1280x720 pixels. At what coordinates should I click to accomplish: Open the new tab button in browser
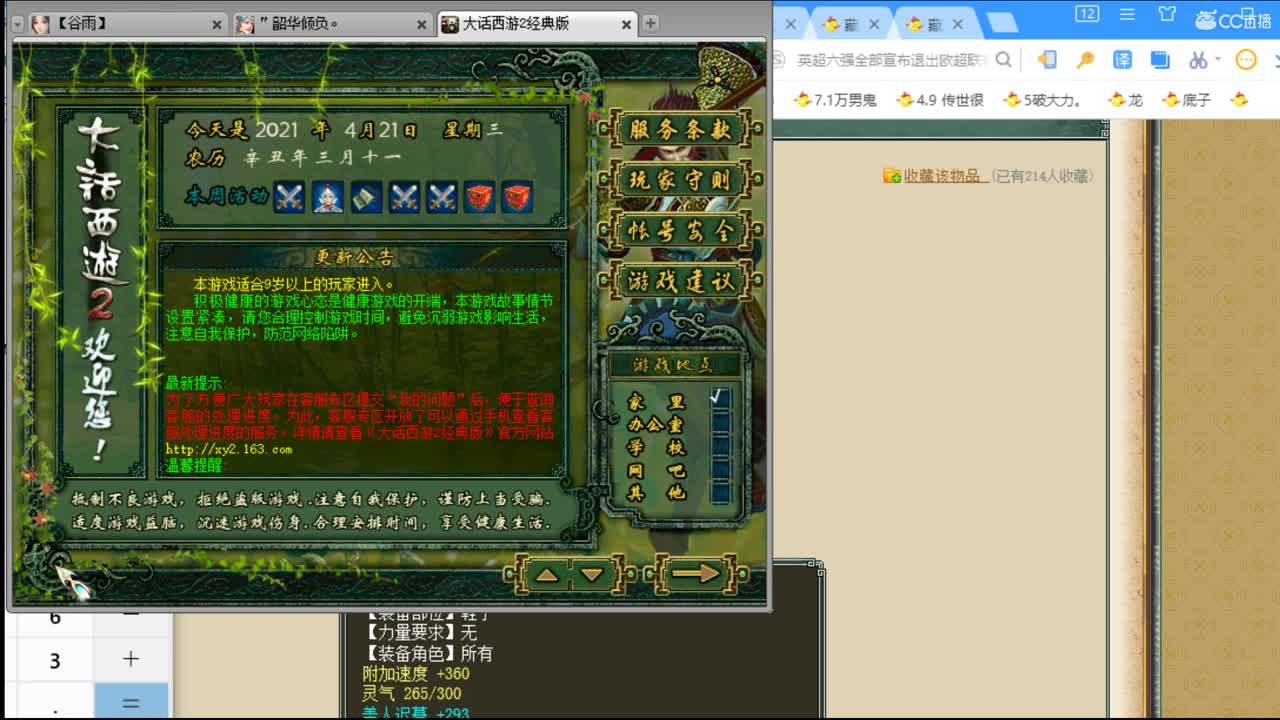[1002, 22]
